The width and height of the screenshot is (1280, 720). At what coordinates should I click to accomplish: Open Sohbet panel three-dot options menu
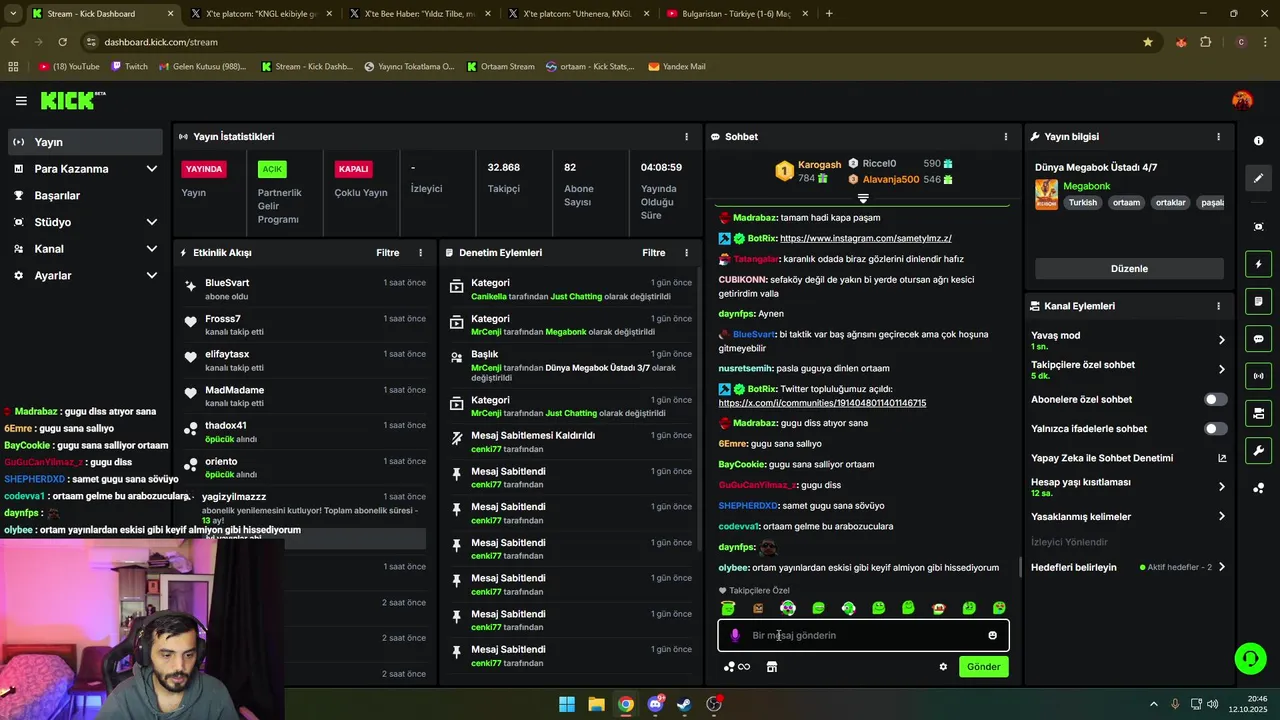tap(1006, 137)
